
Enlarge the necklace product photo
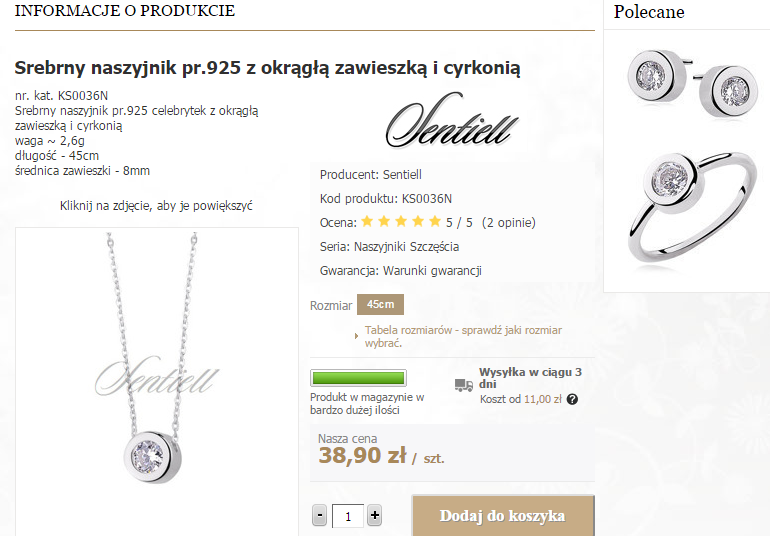click(157, 381)
